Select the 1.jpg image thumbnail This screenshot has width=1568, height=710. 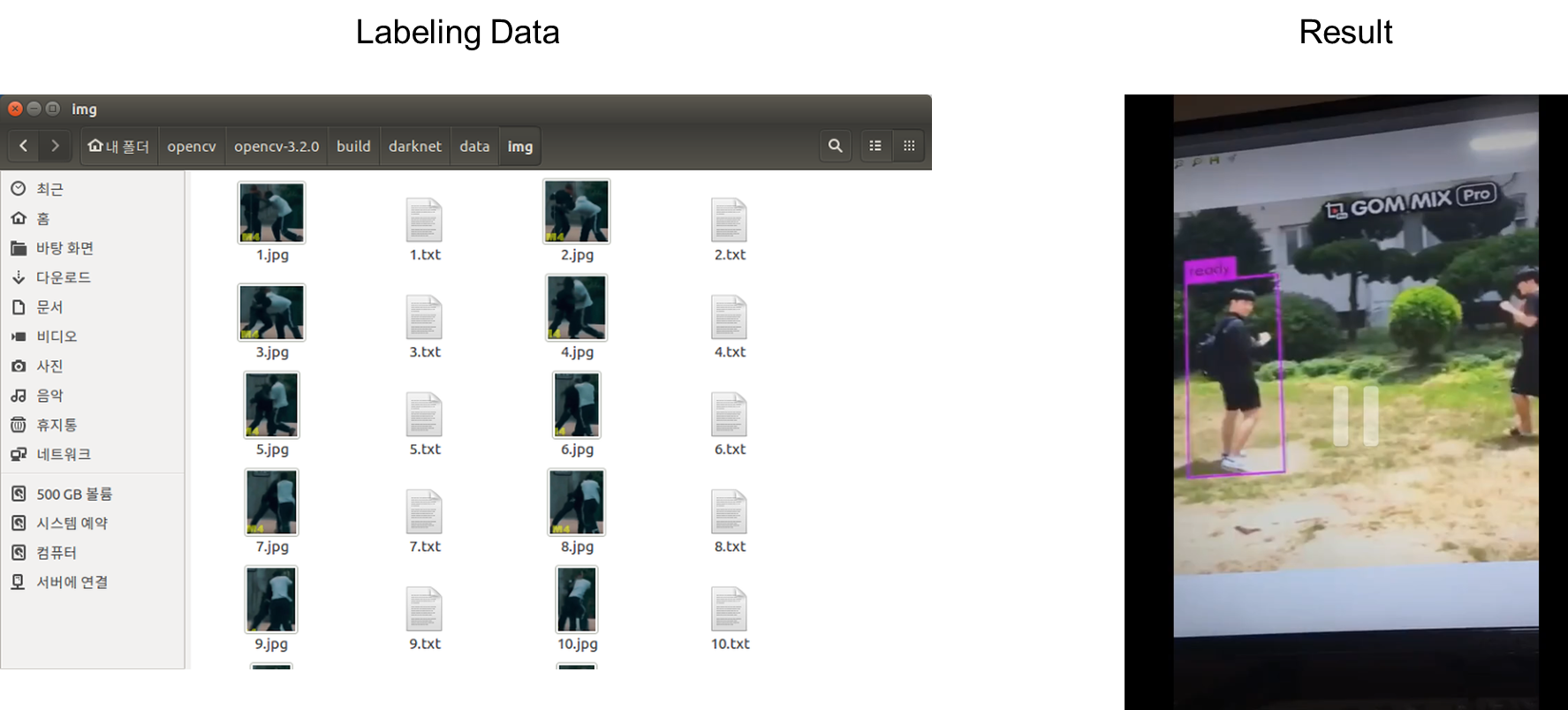click(271, 213)
